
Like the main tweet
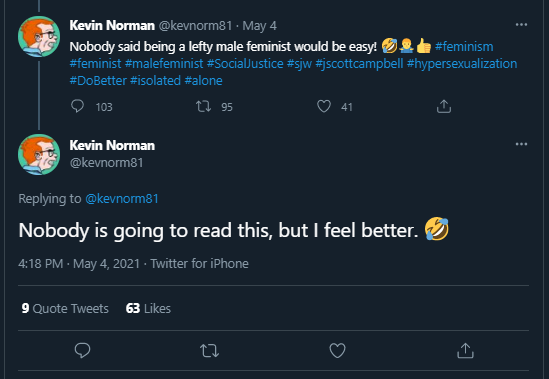click(x=338, y=350)
